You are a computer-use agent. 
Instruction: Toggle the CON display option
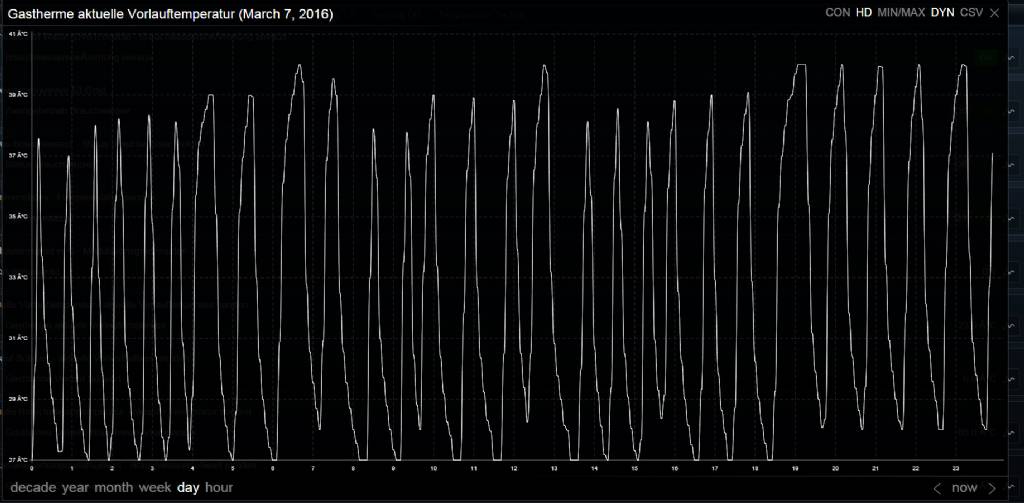click(837, 13)
